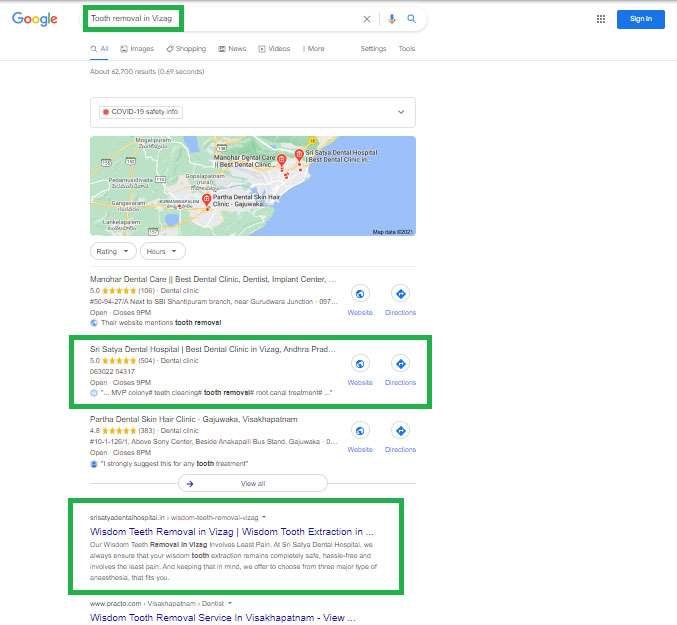Click the Directions icon for Manohar Dental Care
This screenshot has height=625, width=677.
tap(401, 294)
